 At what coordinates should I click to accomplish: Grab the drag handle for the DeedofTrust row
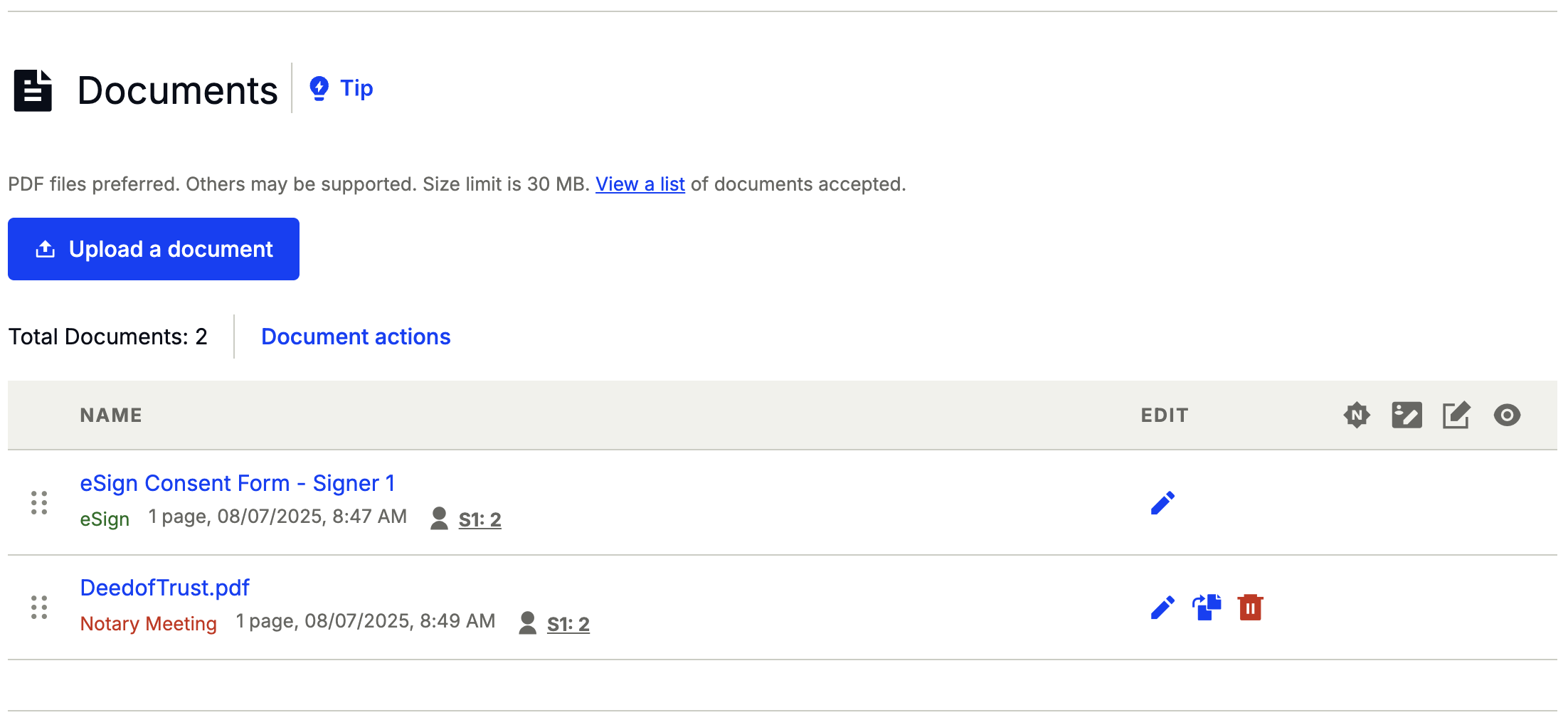coord(39,608)
